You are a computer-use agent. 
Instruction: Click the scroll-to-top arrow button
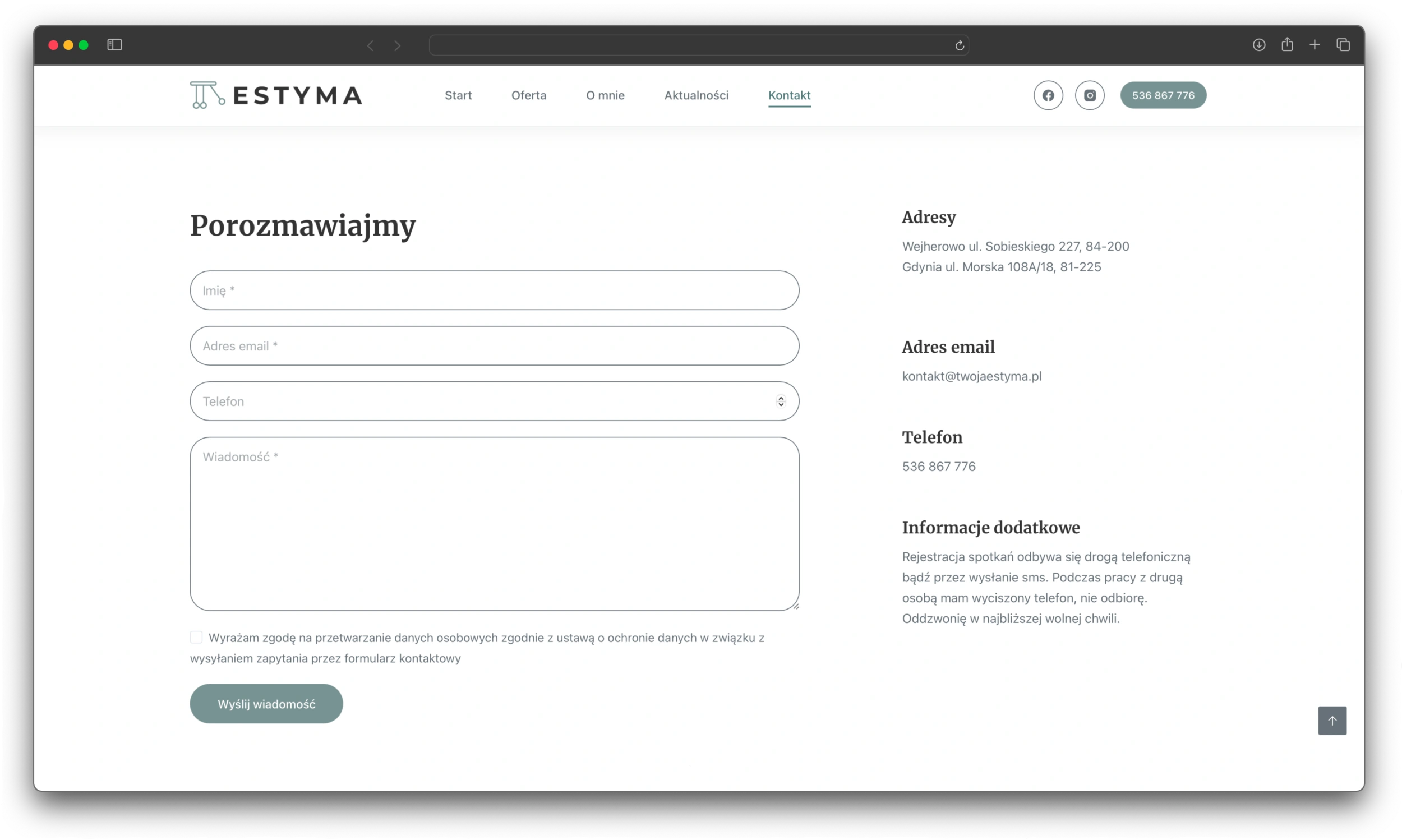pyautogui.click(x=1332, y=720)
